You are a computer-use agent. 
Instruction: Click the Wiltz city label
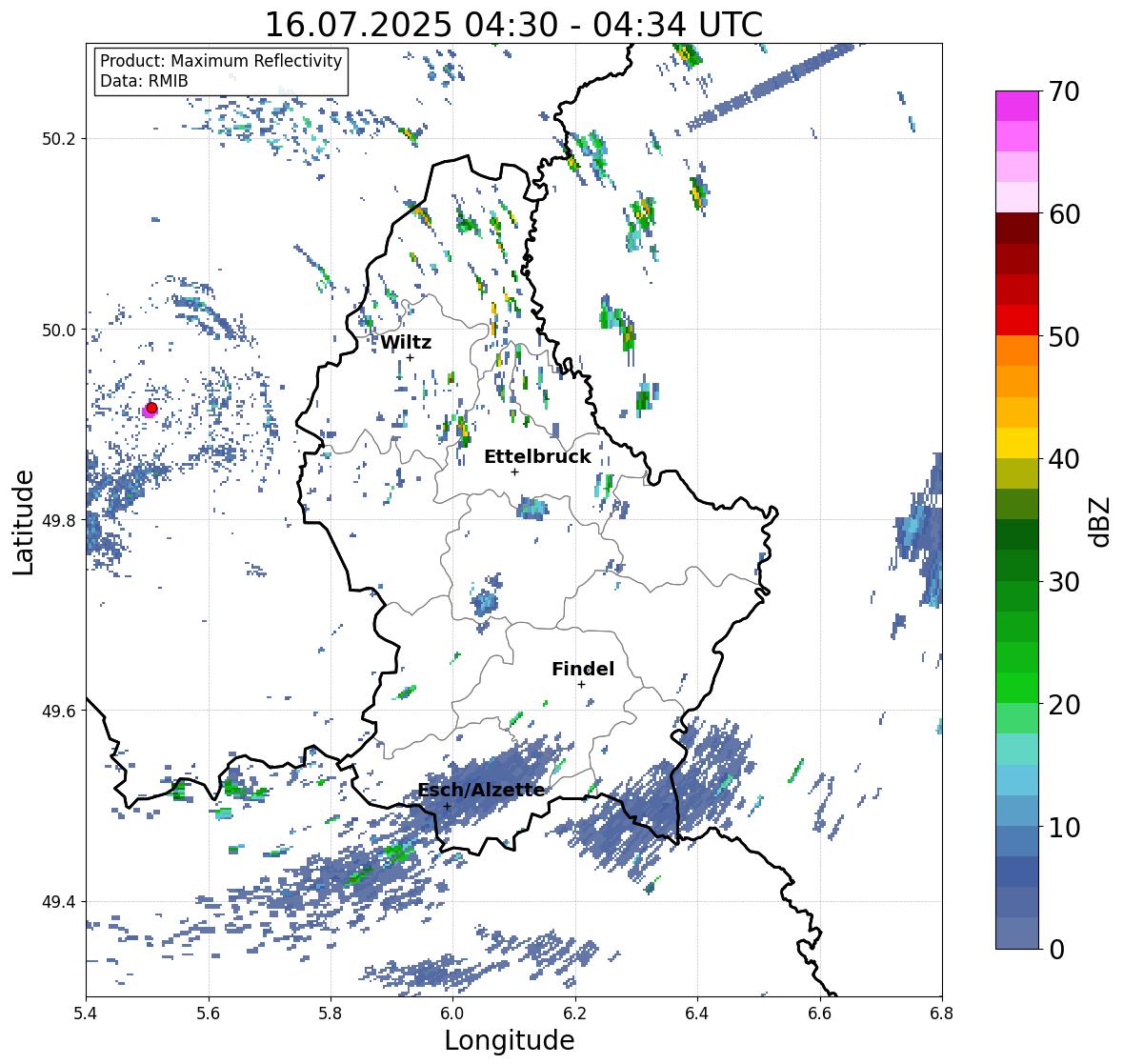pos(406,342)
